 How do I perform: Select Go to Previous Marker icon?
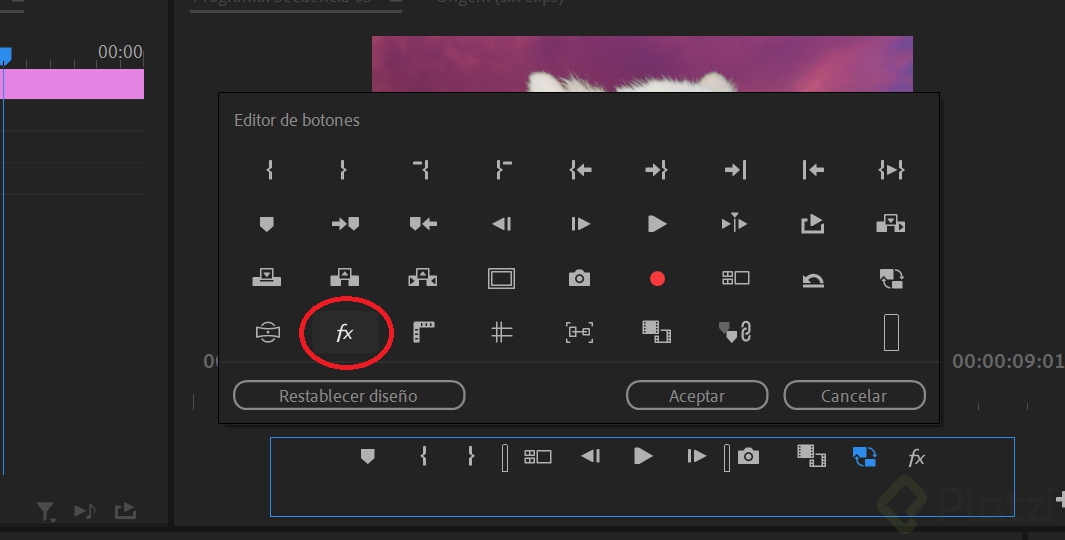423,224
